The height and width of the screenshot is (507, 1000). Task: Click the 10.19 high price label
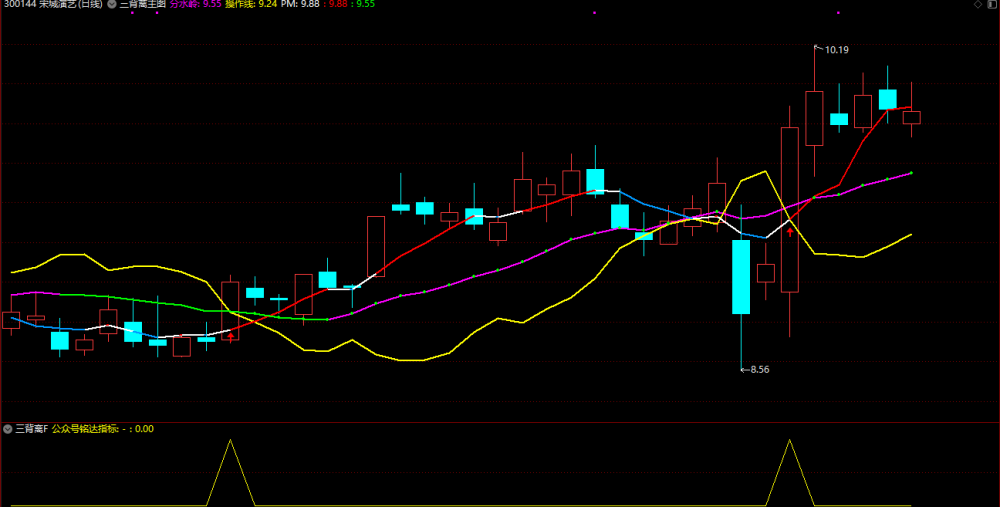click(836, 50)
